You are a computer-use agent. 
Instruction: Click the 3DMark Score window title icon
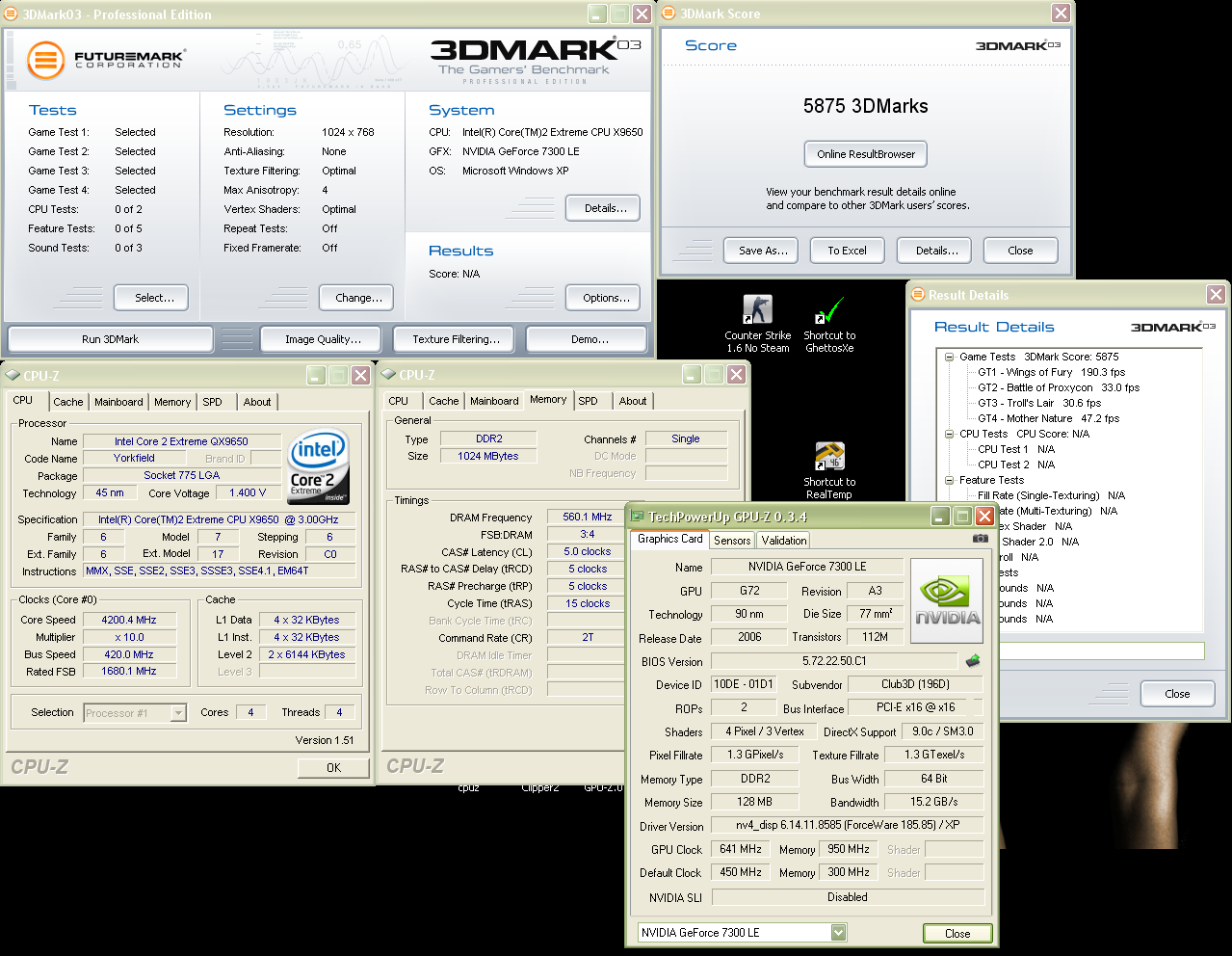tap(669, 13)
